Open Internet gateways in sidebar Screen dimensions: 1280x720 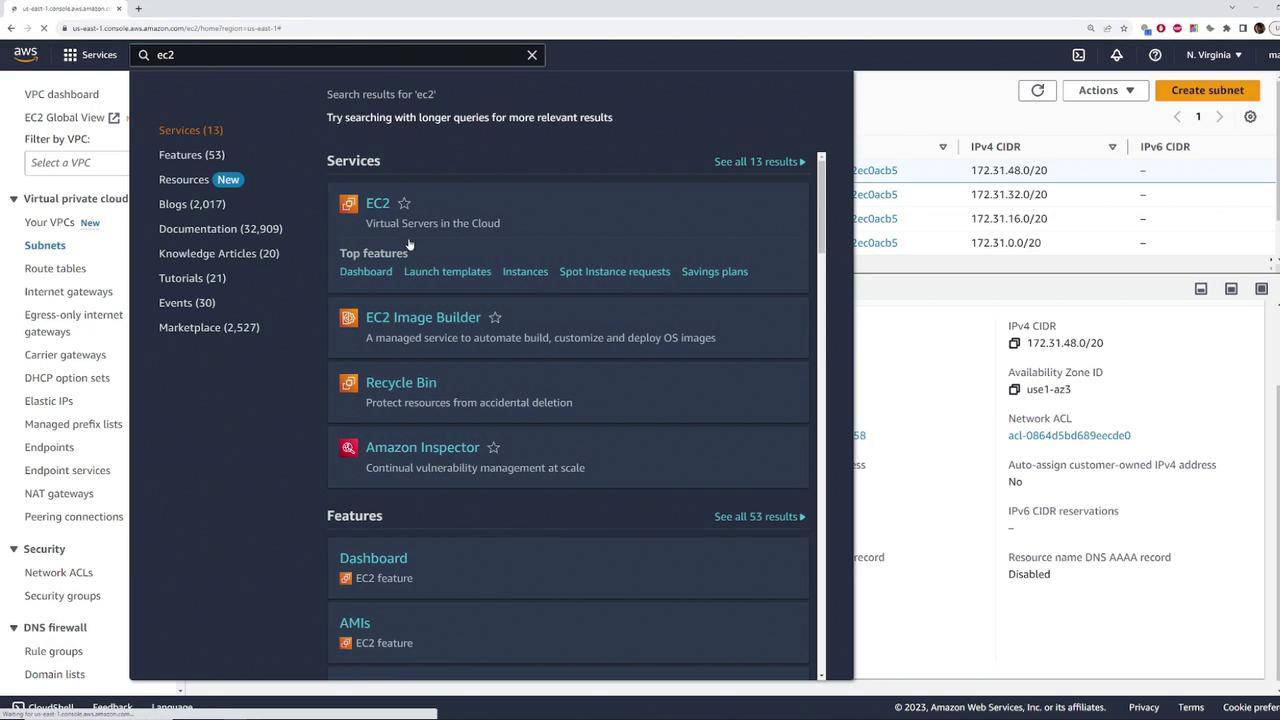click(68, 292)
